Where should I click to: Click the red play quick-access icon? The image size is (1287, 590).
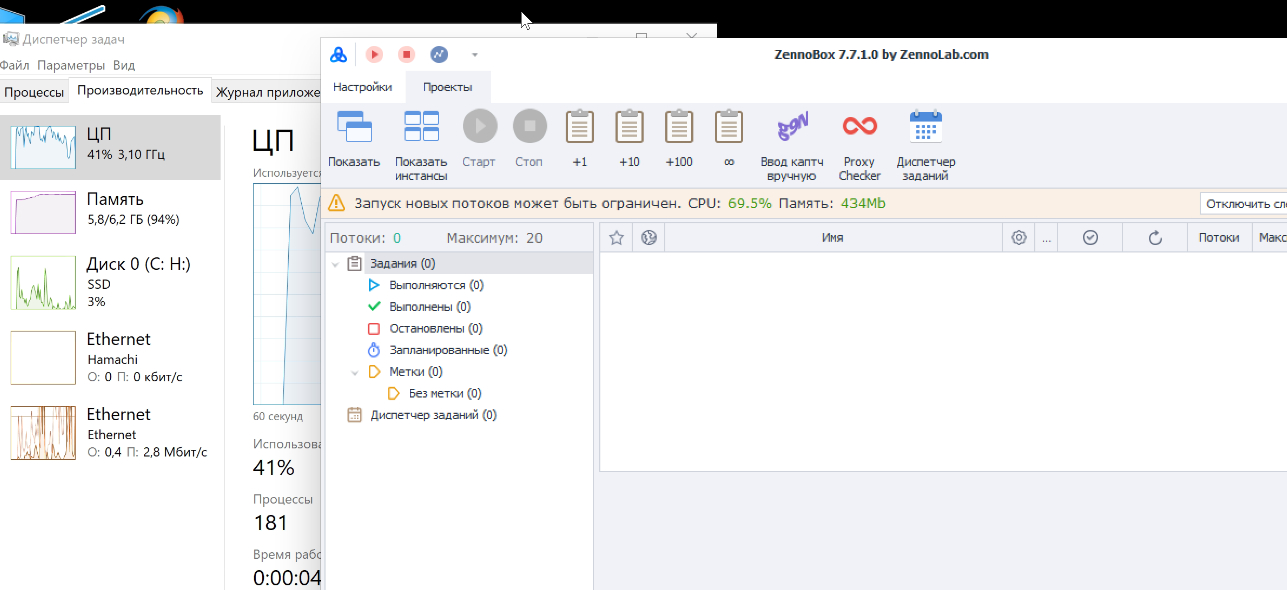click(374, 55)
